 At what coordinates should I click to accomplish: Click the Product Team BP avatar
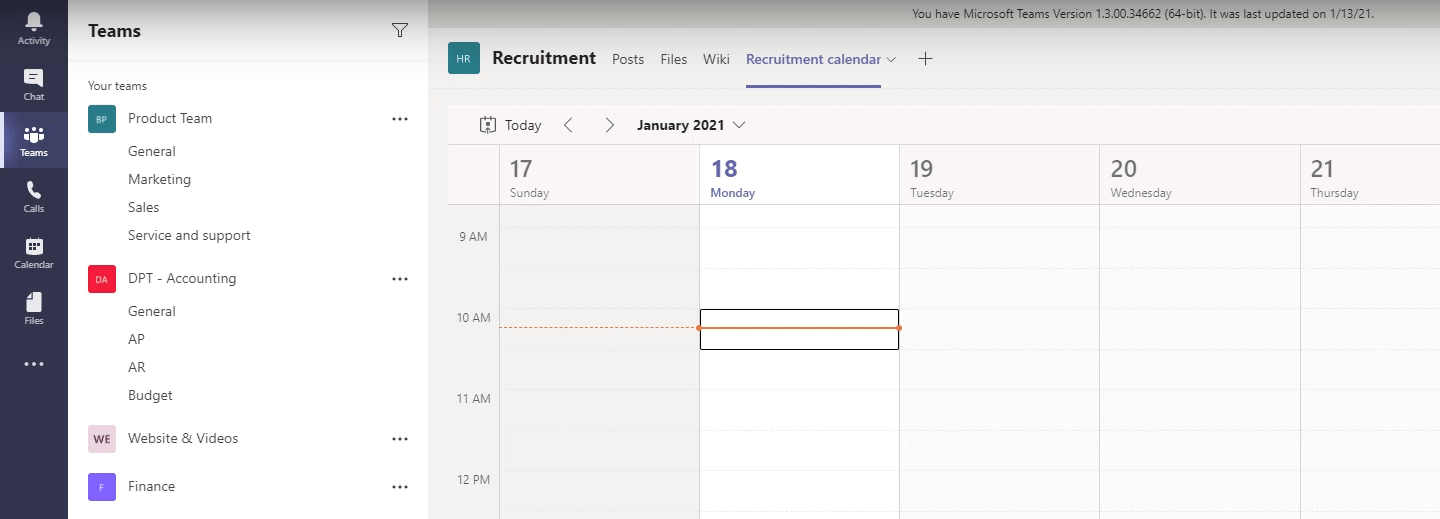tap(102, 118)
